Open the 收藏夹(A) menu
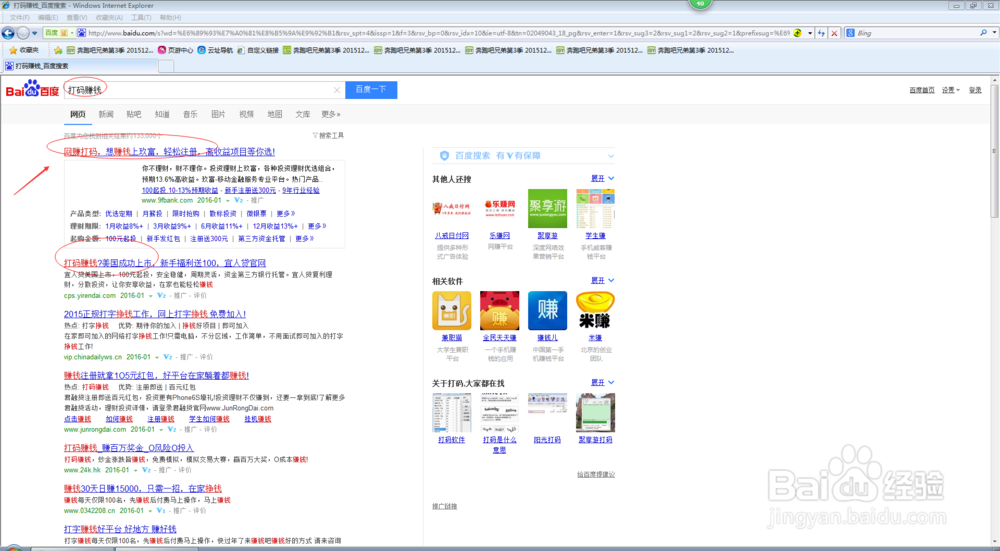The width and height of the screenshot is (1000, 551). (x=108, y=18)
